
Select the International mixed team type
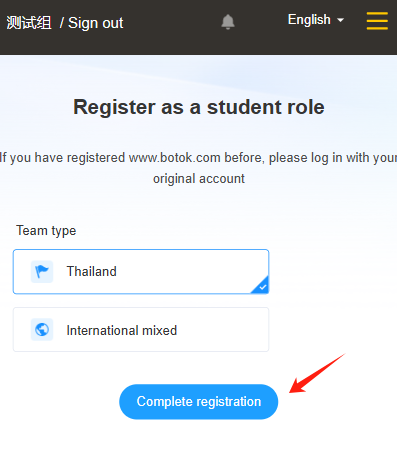click(x=141, y=330)
